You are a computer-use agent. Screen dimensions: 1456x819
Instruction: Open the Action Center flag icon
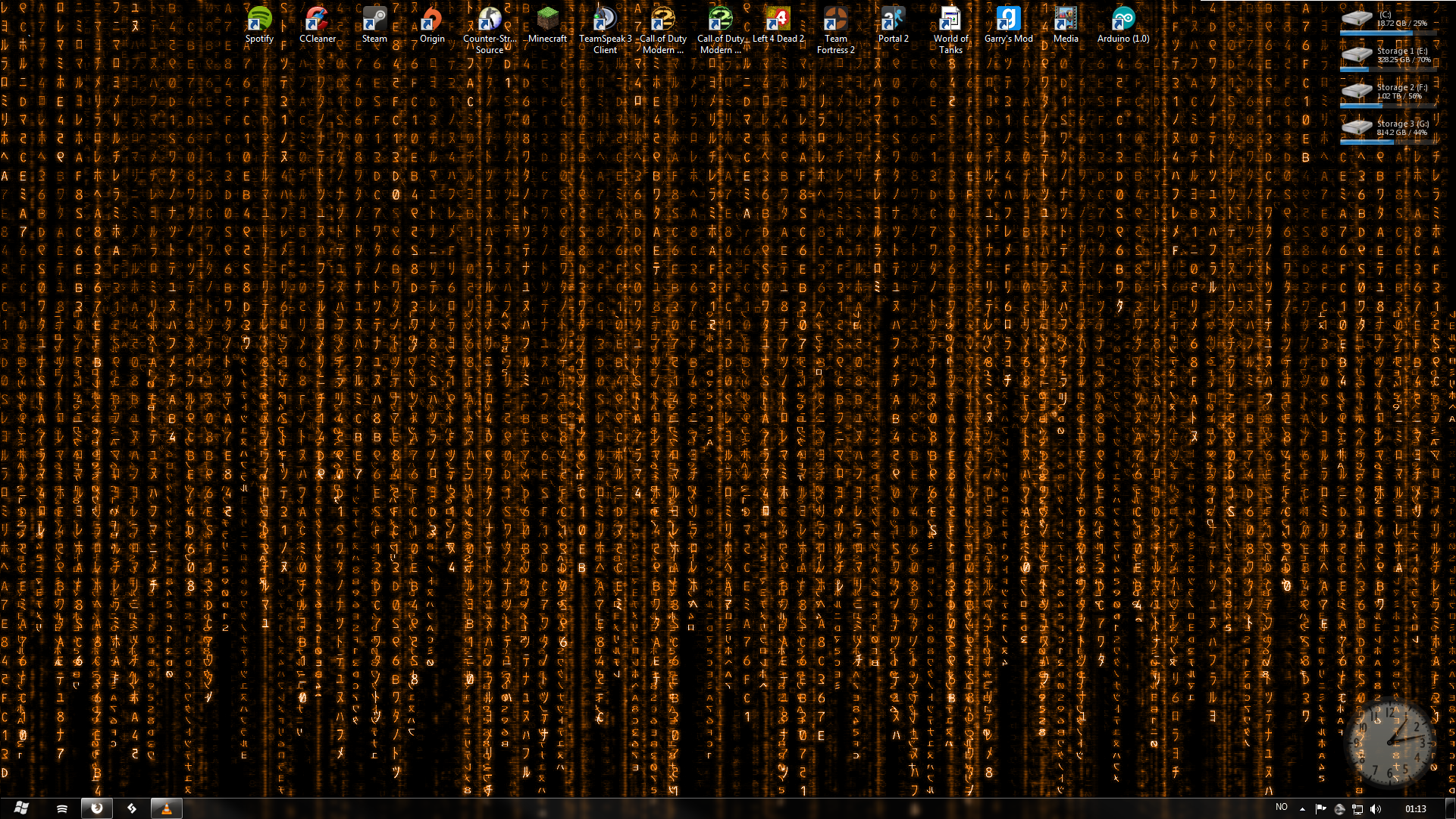1321,809
